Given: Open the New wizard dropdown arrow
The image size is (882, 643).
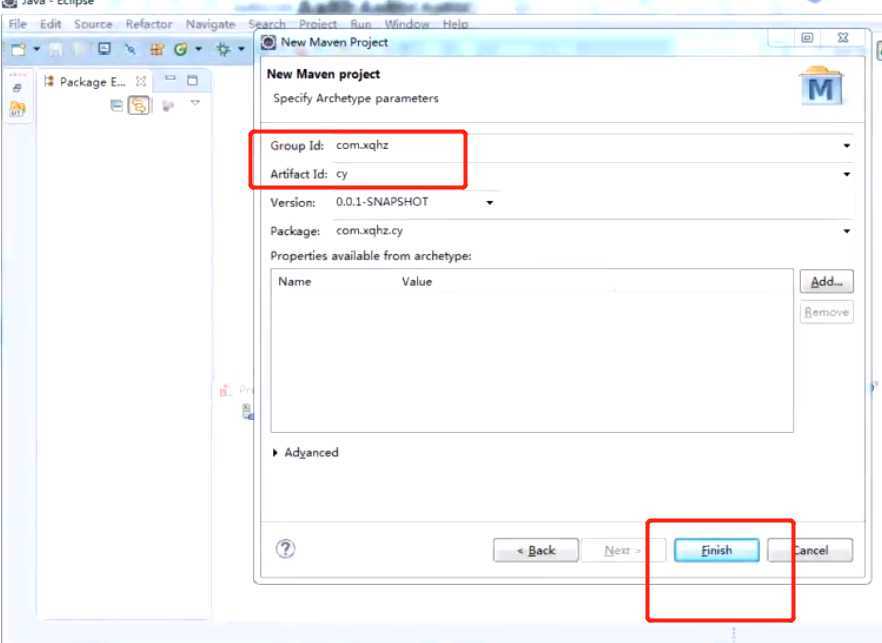Looking at the screenshot, I should point(37,50).
